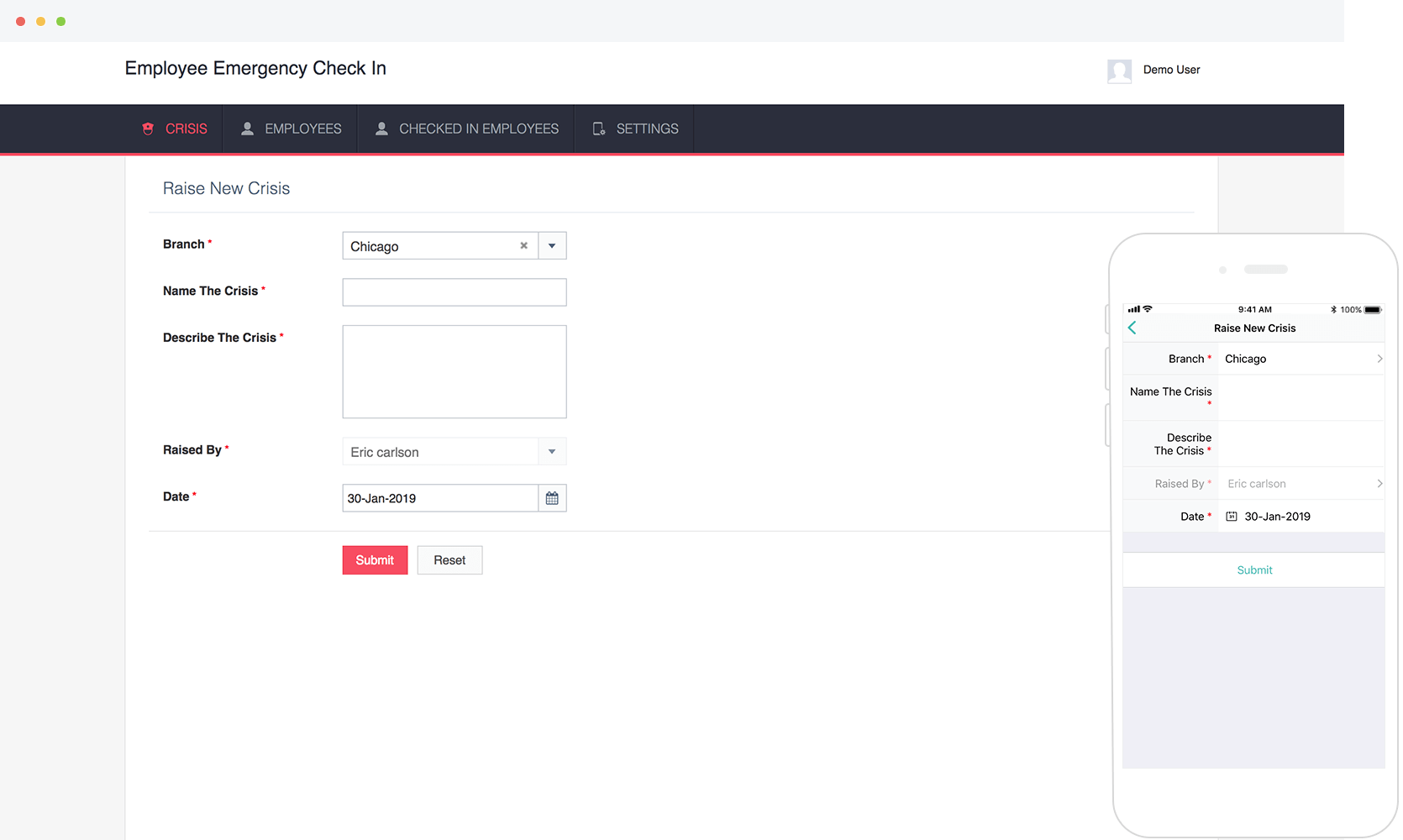1403x840 pixels.
Task: Open the calendar date picker
Action: click(x=552, y=498)
